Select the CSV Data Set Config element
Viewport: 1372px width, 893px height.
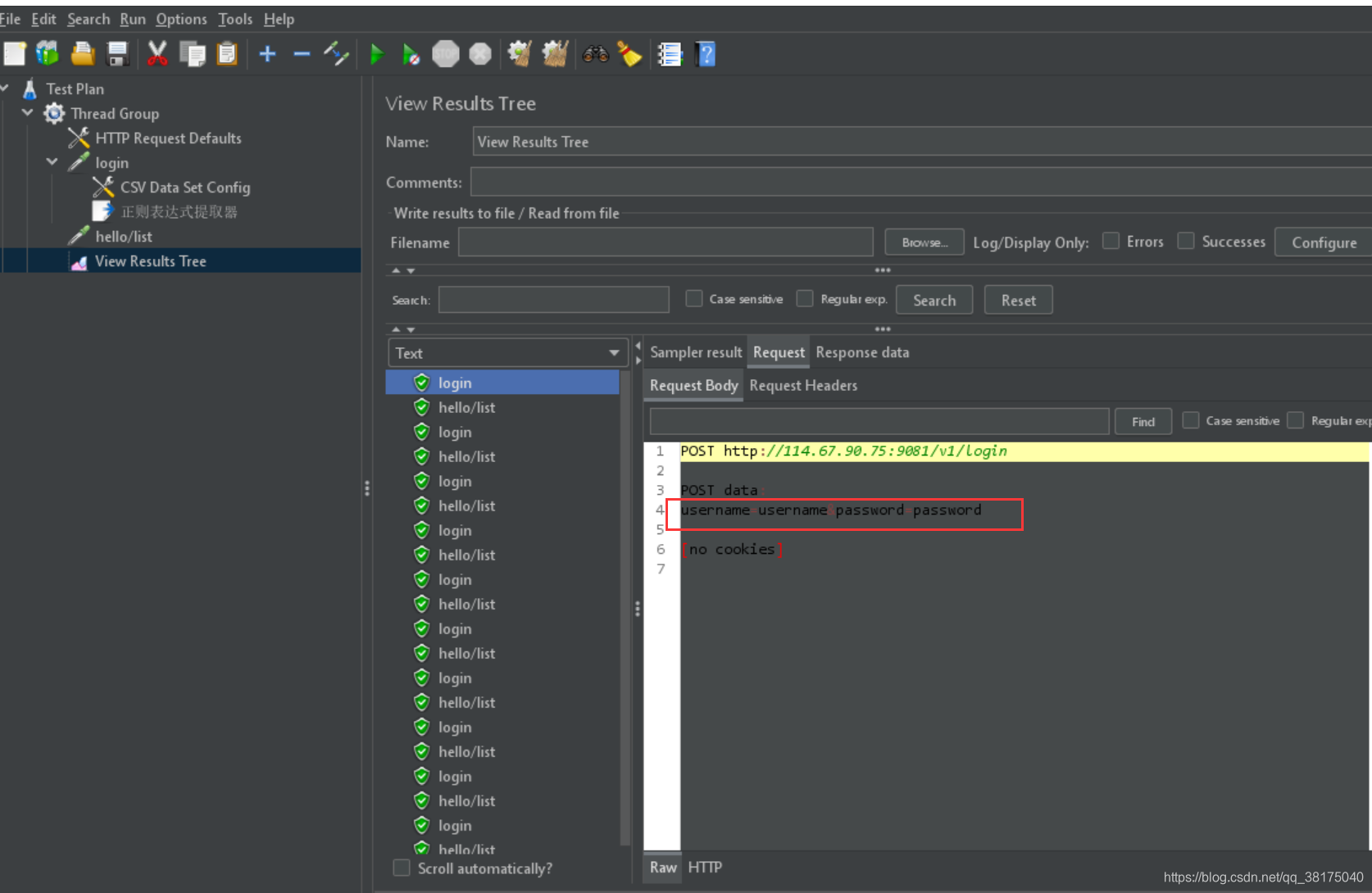click(185, 187)
